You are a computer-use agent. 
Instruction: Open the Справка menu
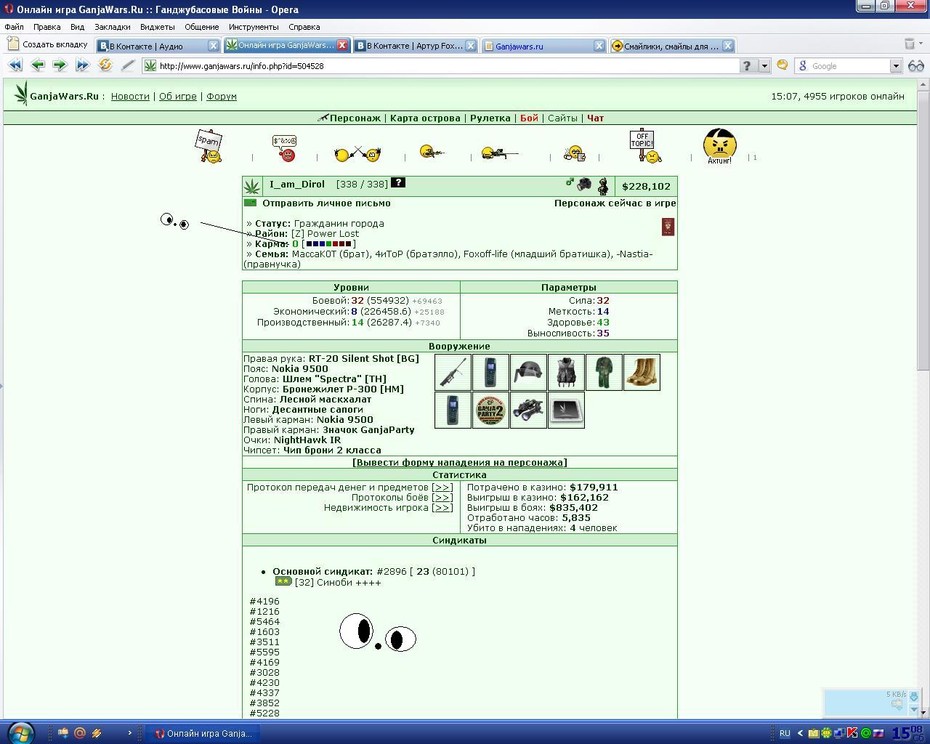click(304, 27)
